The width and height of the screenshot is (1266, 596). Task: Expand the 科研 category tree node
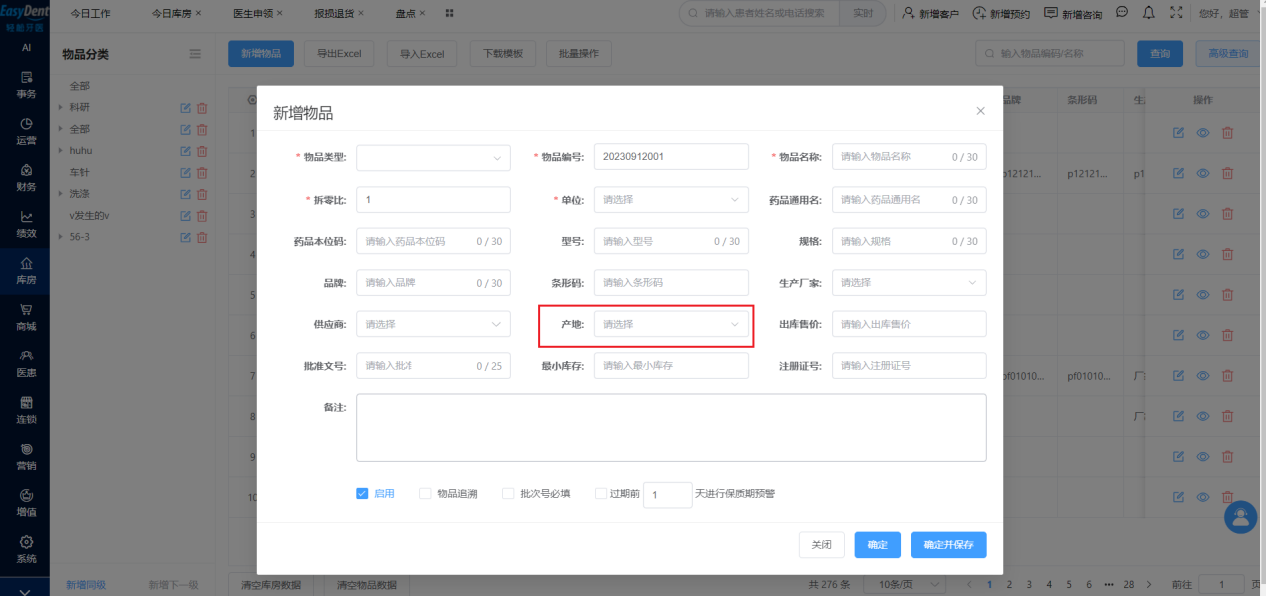click(60, 108)
